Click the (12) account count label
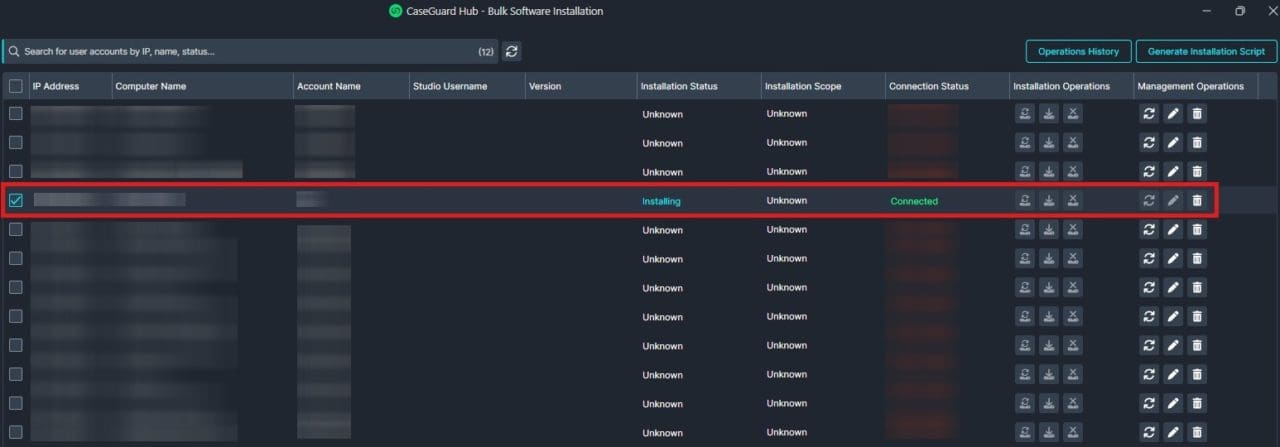 [486, 51]
